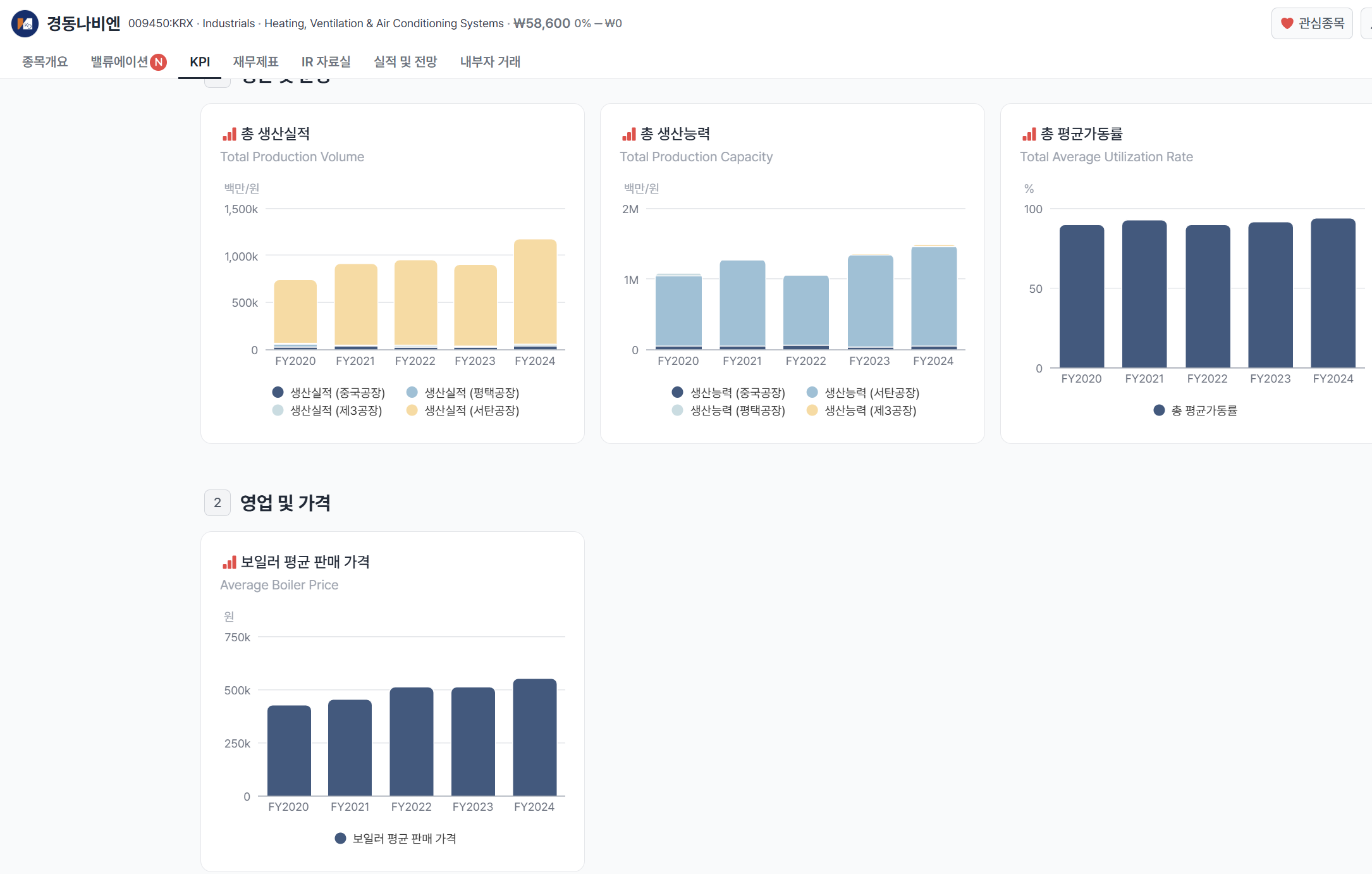The width and height of the screenshot is (1372, 874).
Task: Click FY2023 bar in 총 생산능력 chart
Action: (870, 302)
